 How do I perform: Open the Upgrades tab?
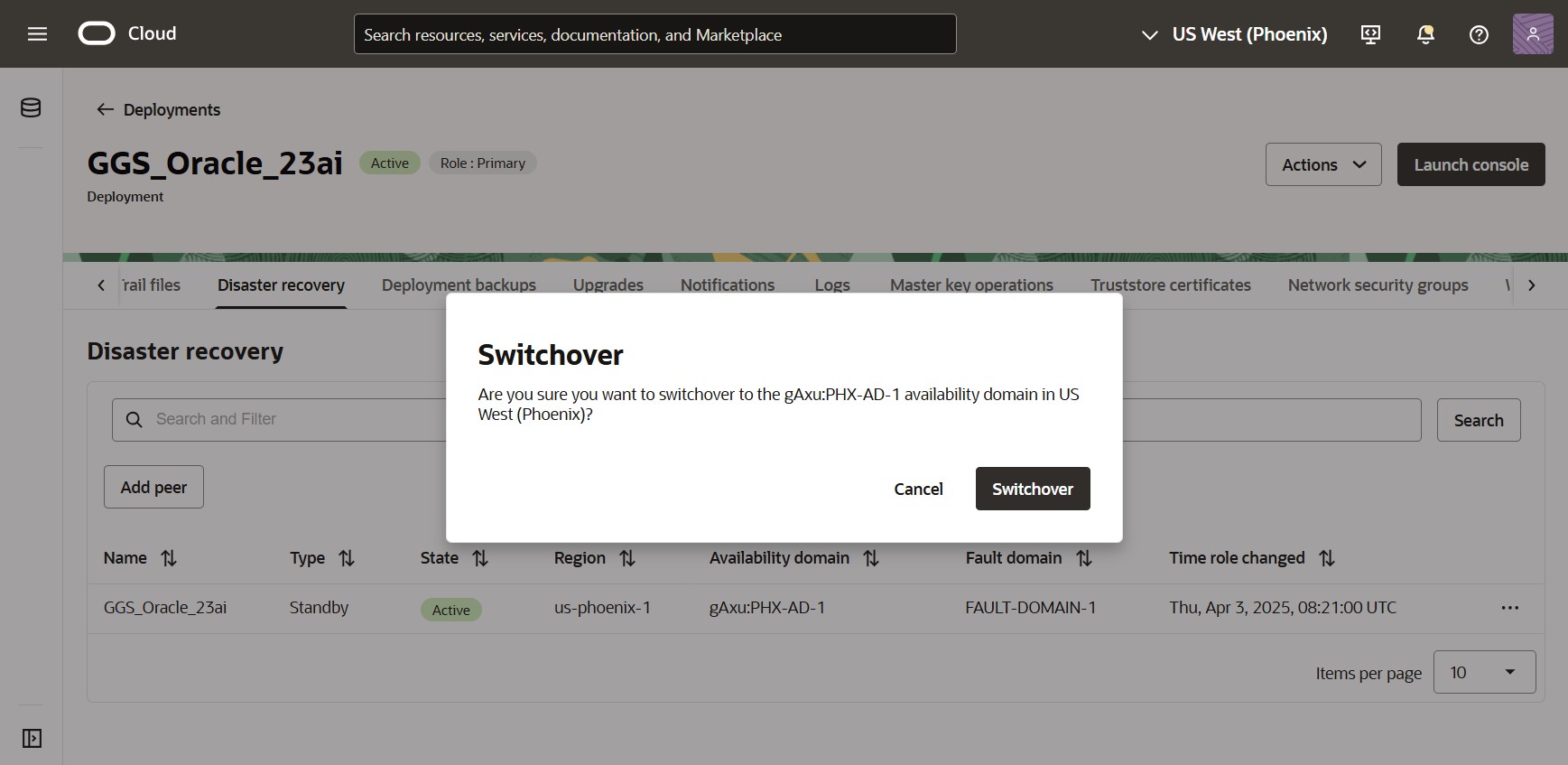608,285
